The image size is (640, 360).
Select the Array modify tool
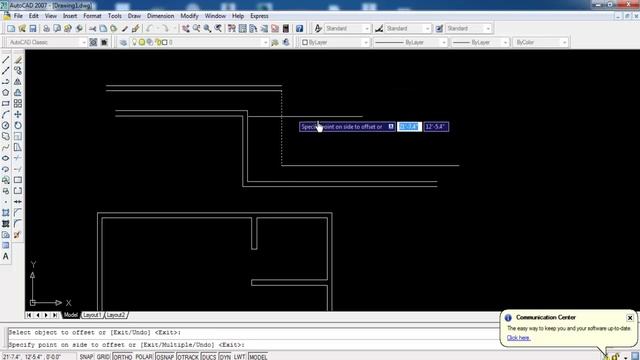[x=18, y=104]
